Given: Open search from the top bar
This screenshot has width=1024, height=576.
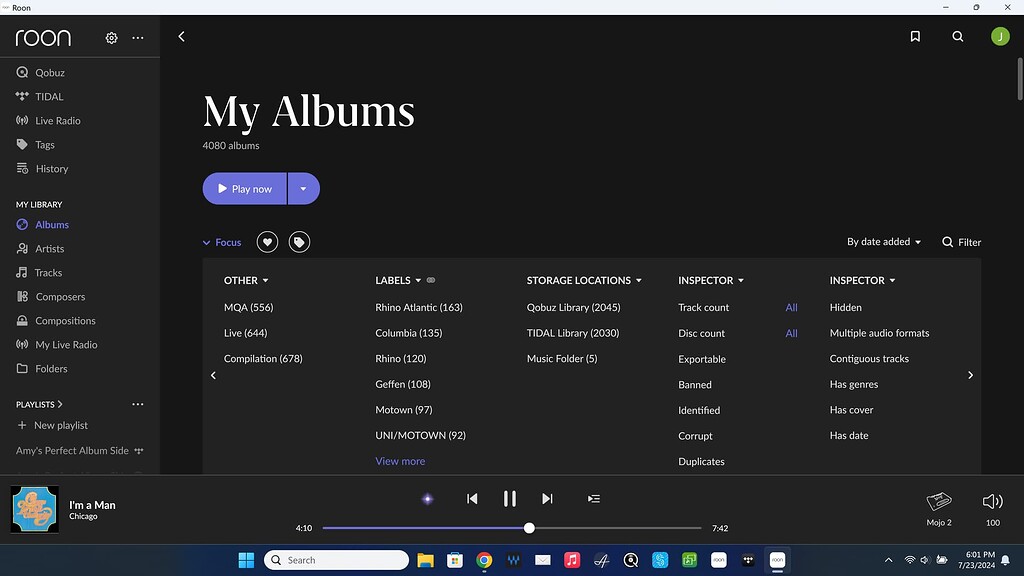Looking at the screenshot, I should click(x=957, y=36).
